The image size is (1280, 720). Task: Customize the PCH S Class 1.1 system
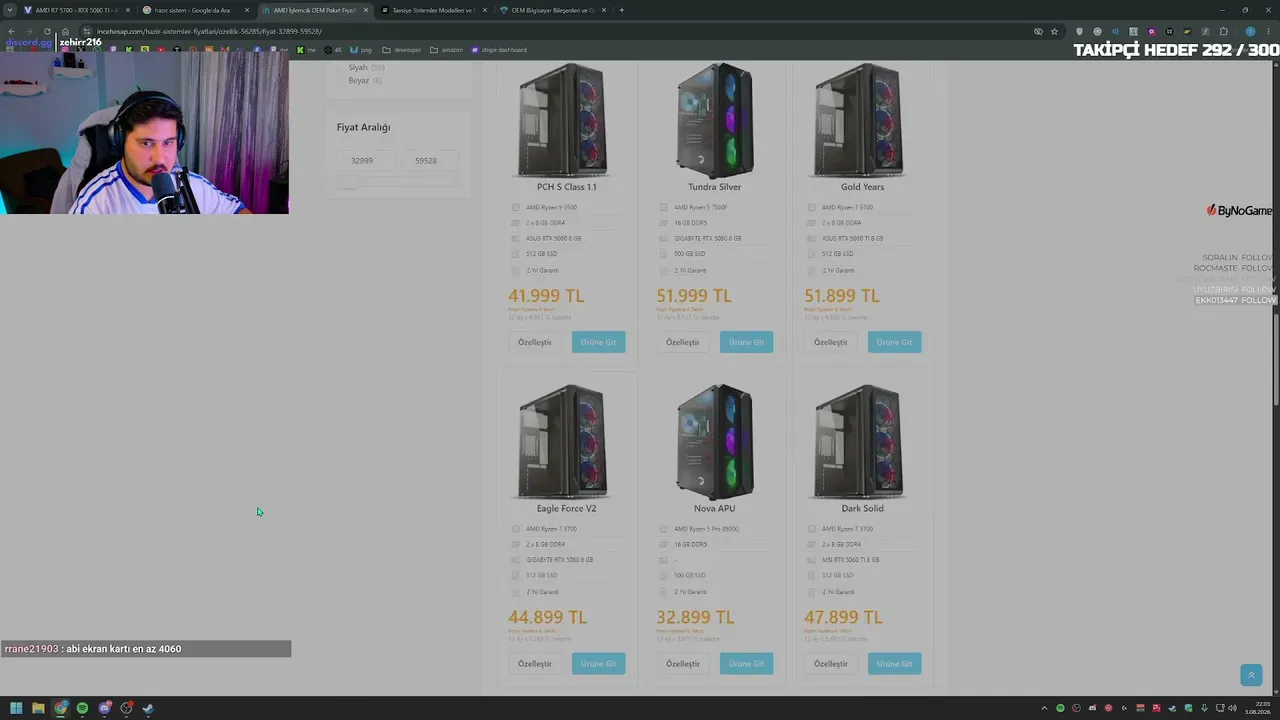coord(535,342)
